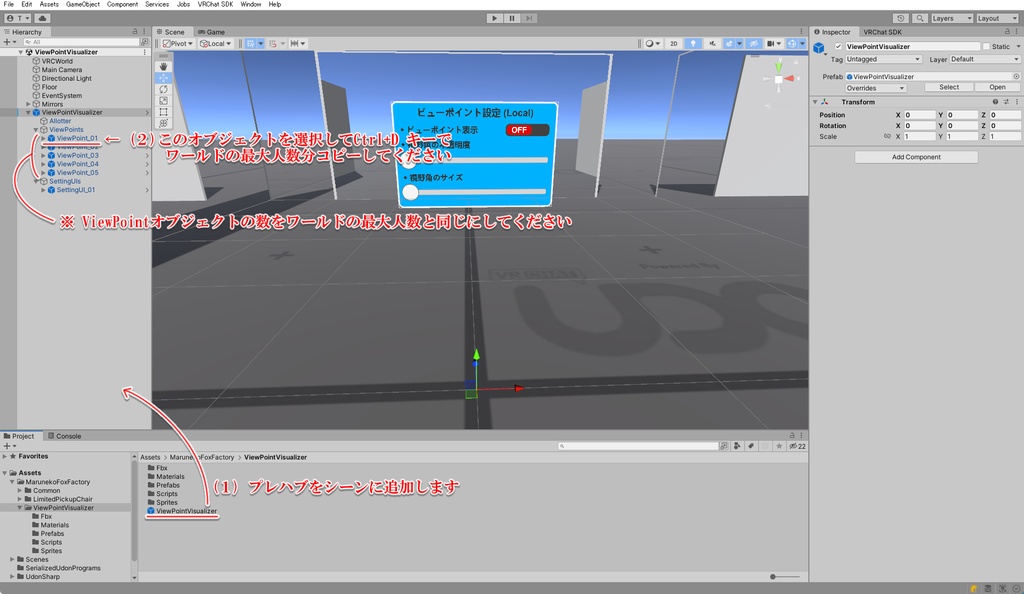
Task: Open the GameObject menu
Action: [83, 4]
